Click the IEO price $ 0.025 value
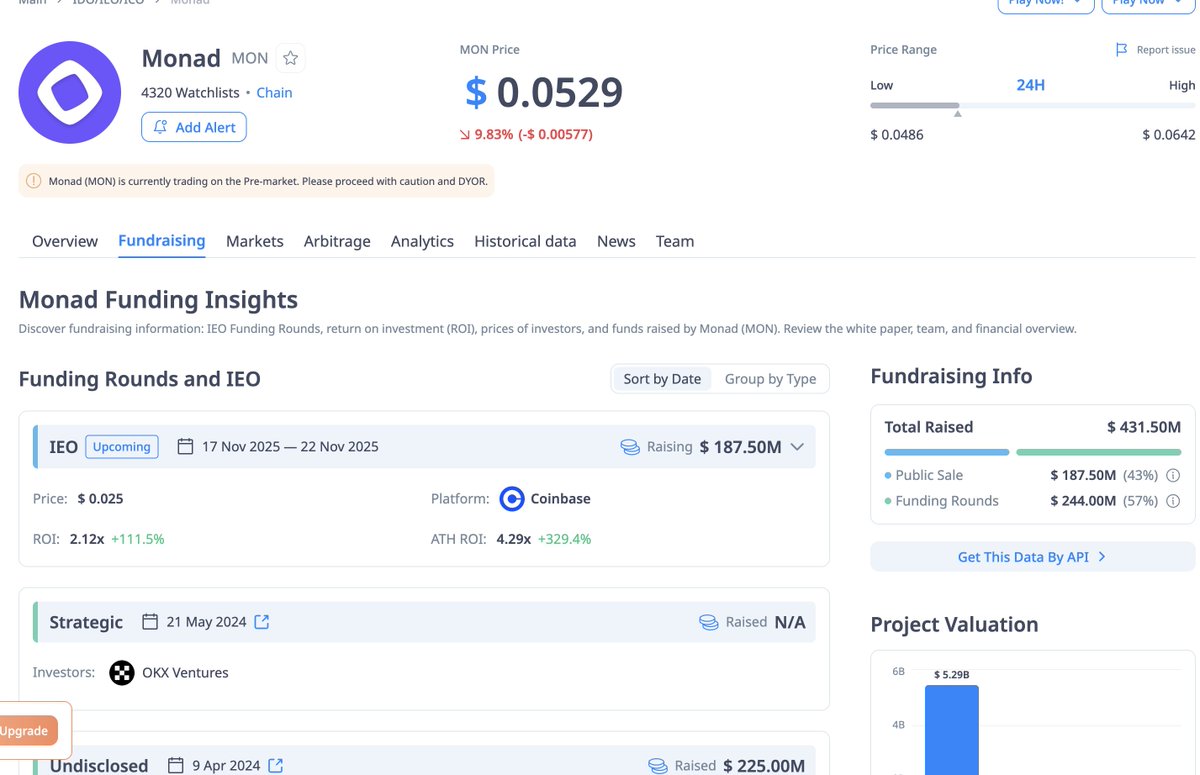Viewport: 1200px width, 775px height. [x=100, y=498]
